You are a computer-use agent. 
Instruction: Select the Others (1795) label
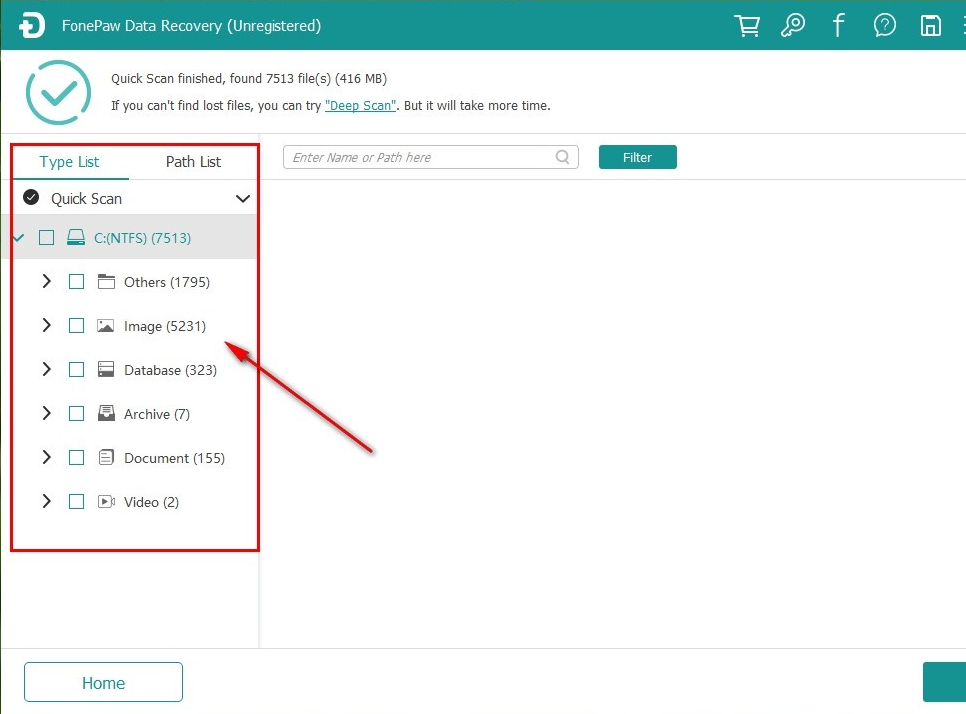[167, 282]
